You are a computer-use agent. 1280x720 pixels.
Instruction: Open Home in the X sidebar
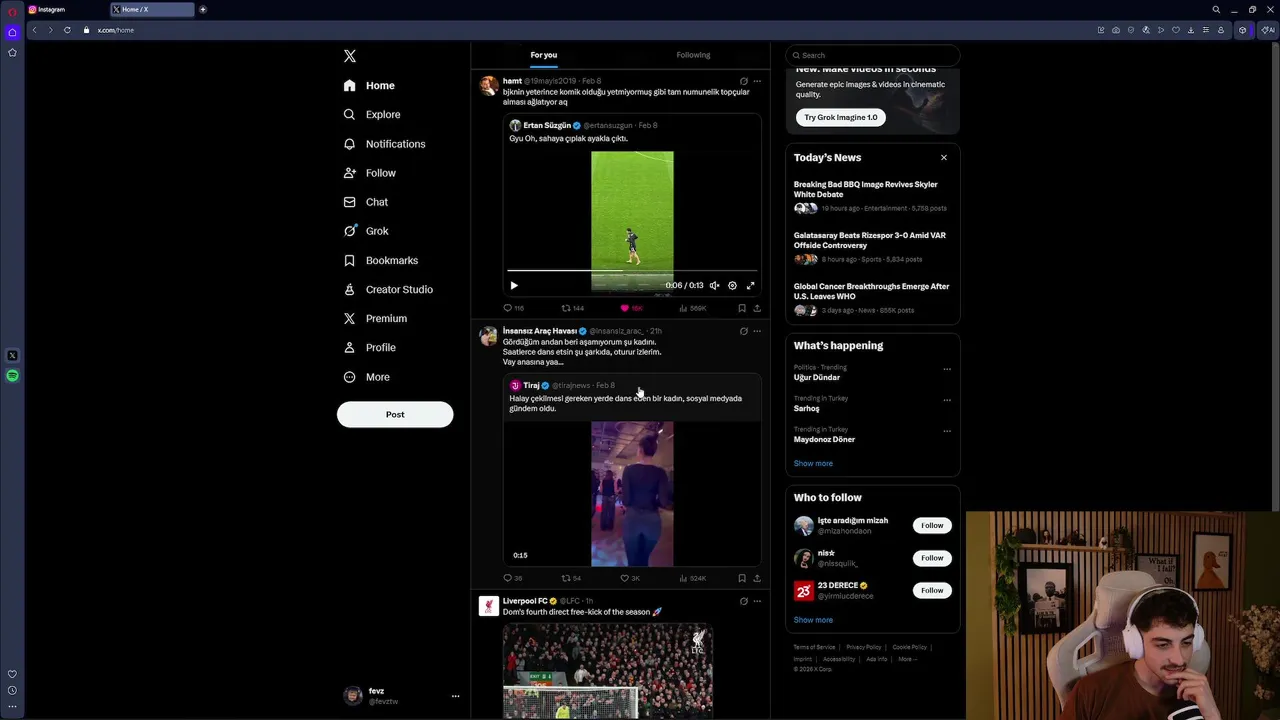pos(369,86)
